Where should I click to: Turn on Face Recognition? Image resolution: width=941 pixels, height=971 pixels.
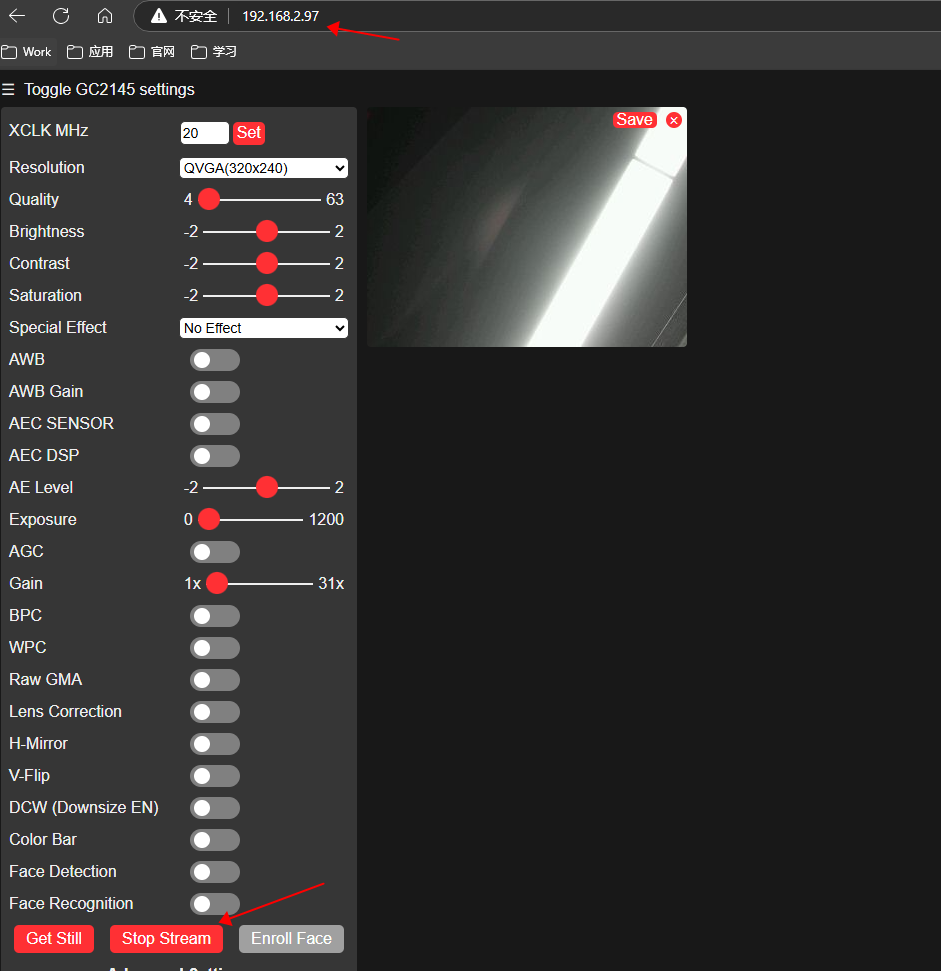pos(215,904)
